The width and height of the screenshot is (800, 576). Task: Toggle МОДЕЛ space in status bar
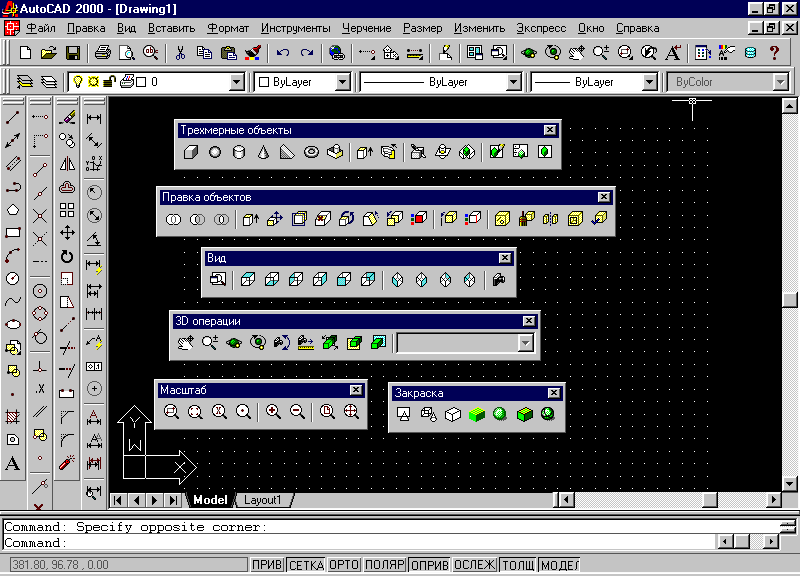coord(559,565)
